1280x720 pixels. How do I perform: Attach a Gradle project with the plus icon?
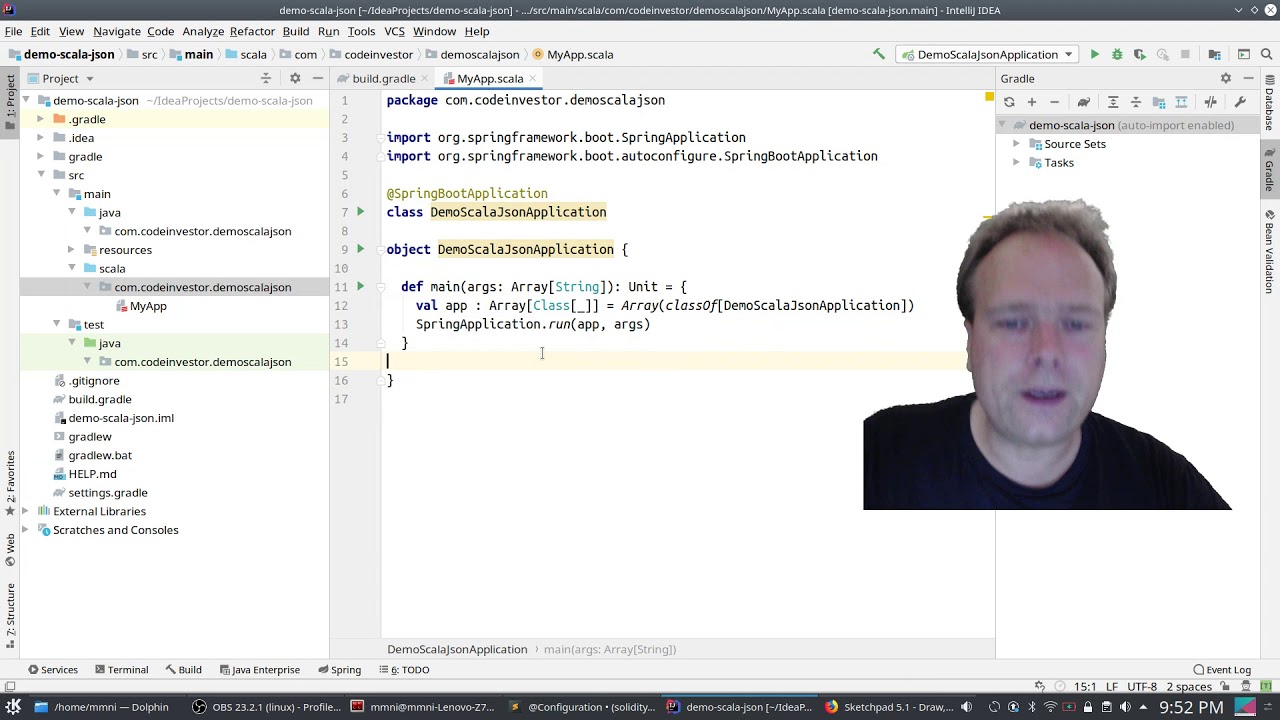[x=1032, y=102]
